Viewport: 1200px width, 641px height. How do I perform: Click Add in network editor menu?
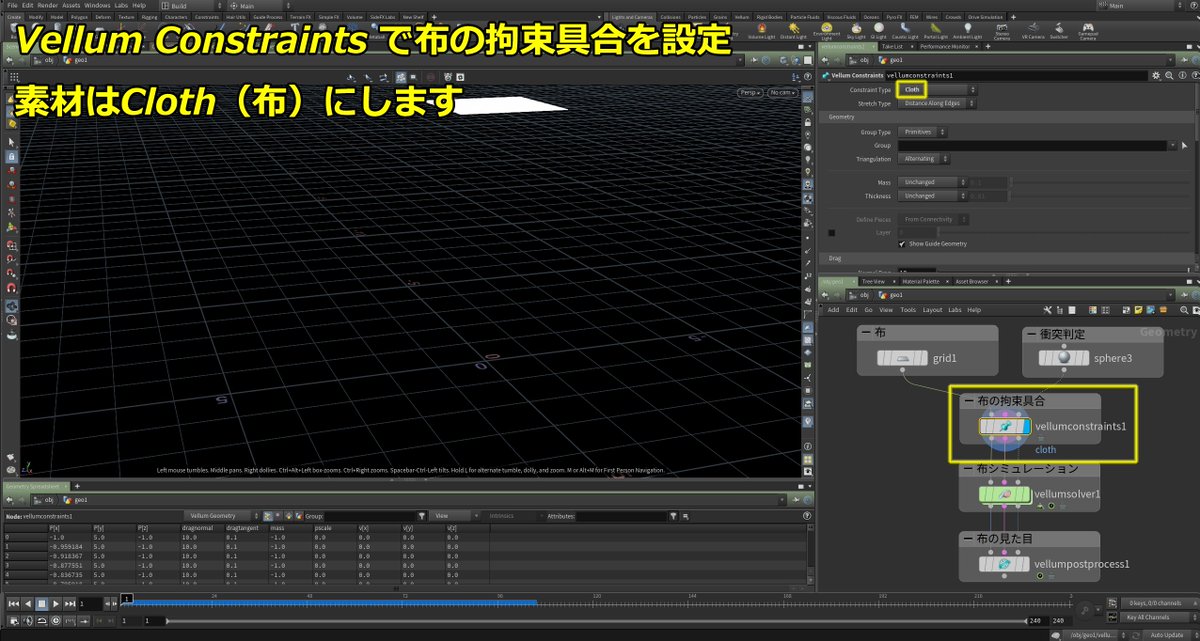point(833,310)
